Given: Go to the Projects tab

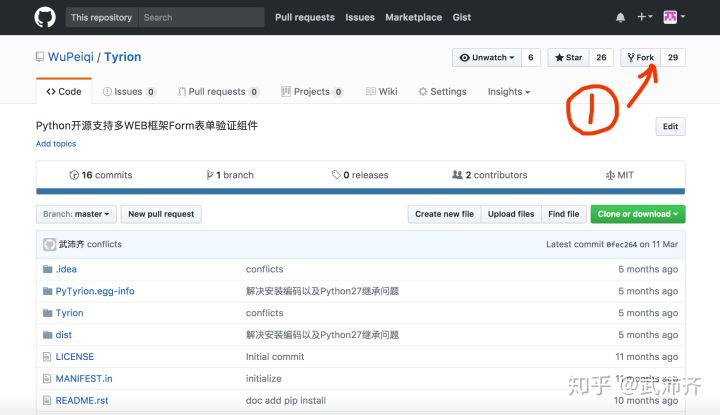Looking at the screenshot, I should 312,92.
